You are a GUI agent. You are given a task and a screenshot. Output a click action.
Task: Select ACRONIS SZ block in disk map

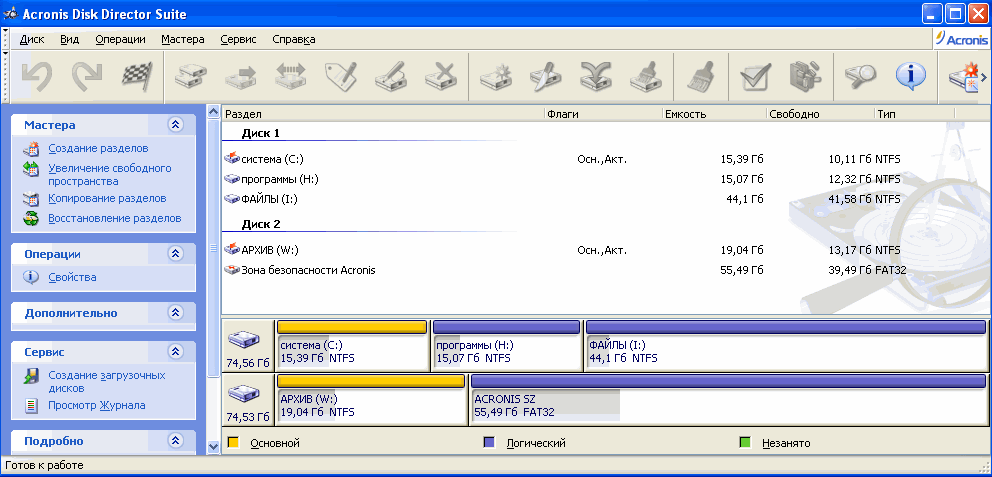tap(728, 399)
